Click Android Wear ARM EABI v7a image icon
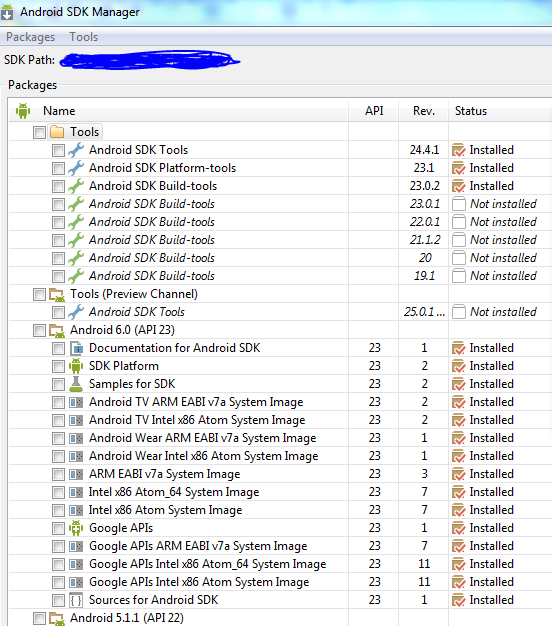 (x=76, y=438)
